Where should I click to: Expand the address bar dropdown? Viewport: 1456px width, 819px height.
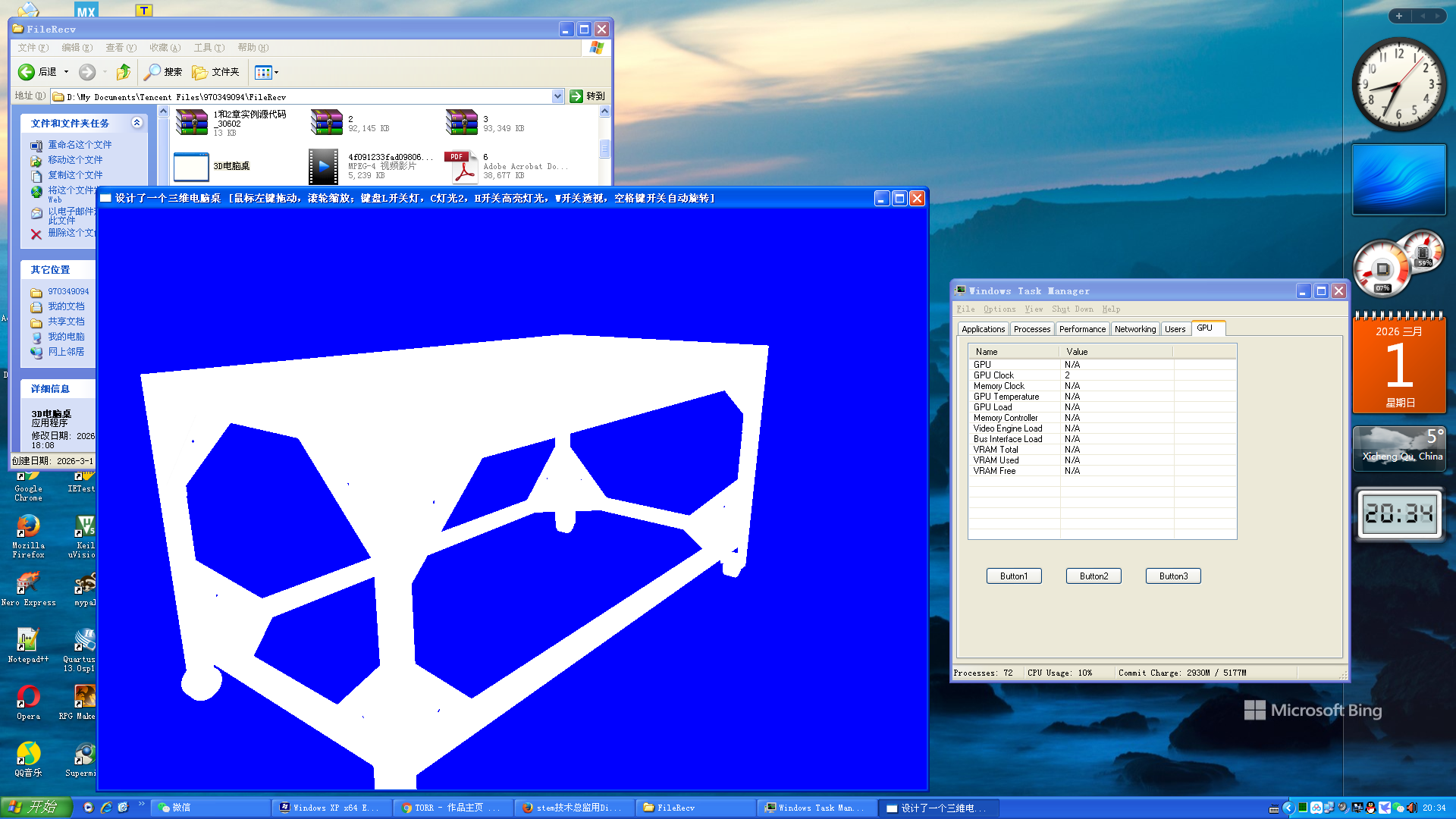click(x=557, y=96)
